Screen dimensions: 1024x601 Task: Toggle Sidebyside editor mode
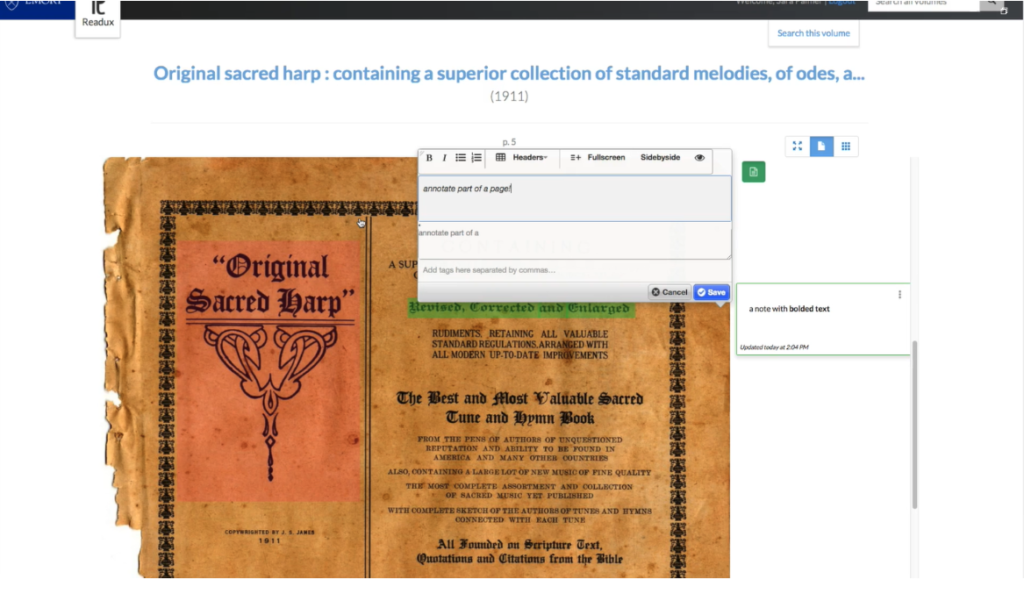[x=660, y=158]
